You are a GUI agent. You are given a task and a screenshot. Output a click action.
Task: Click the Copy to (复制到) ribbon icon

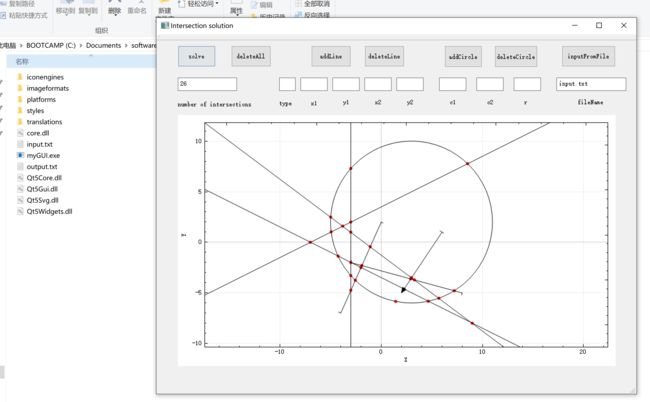point(88,8)
